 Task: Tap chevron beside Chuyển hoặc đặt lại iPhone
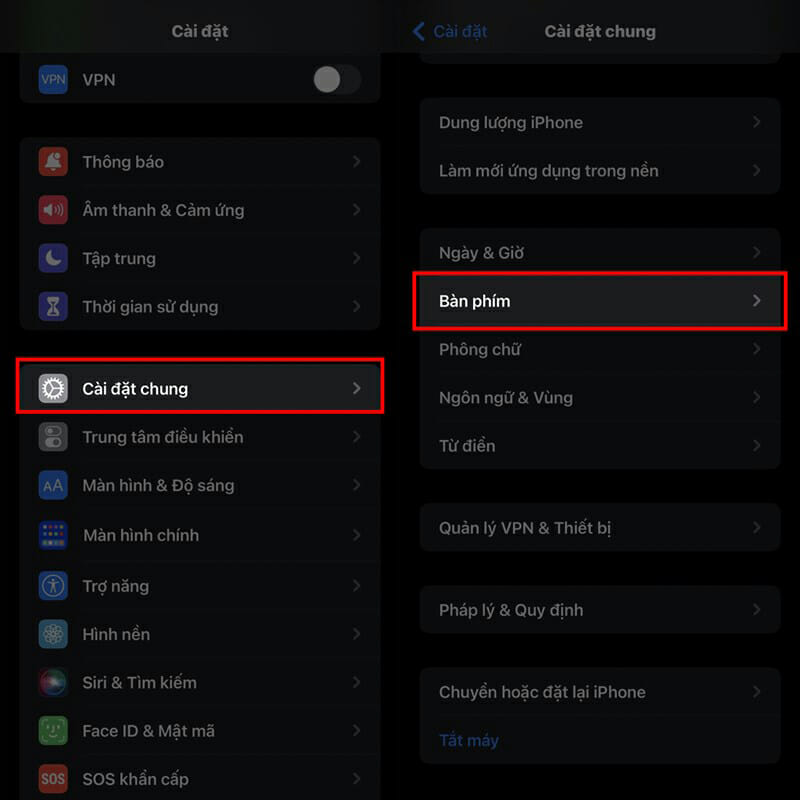757,692
